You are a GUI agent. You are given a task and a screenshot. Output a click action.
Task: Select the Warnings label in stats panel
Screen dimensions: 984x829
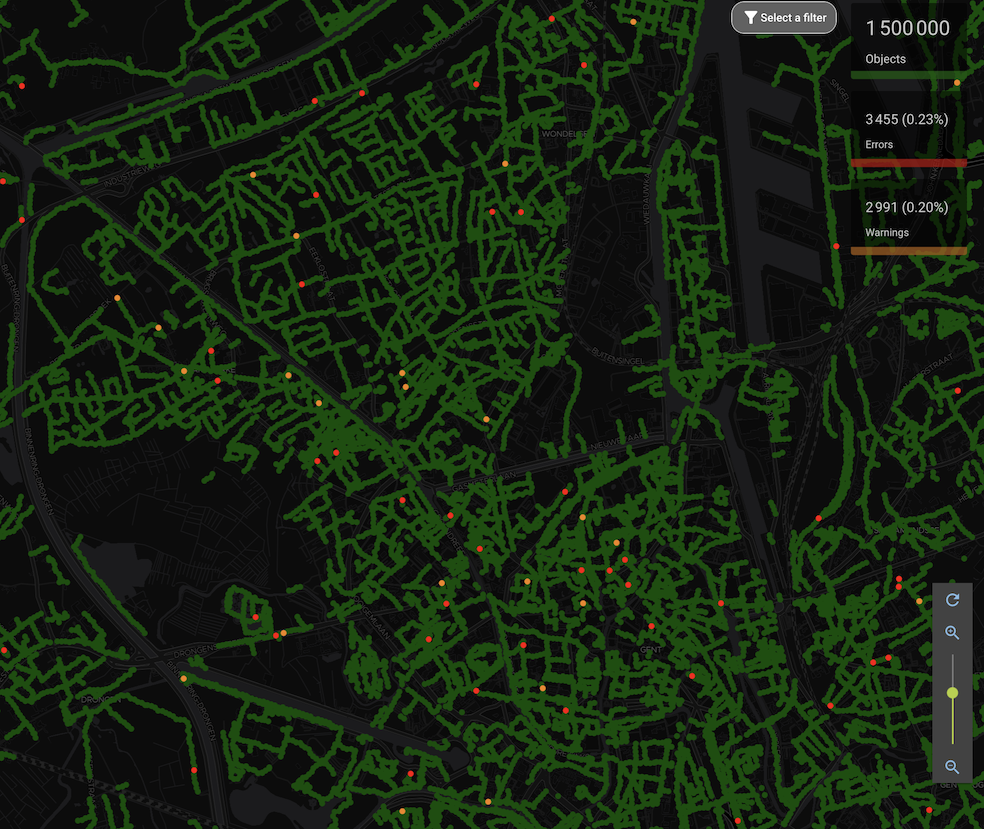(886, 233)
